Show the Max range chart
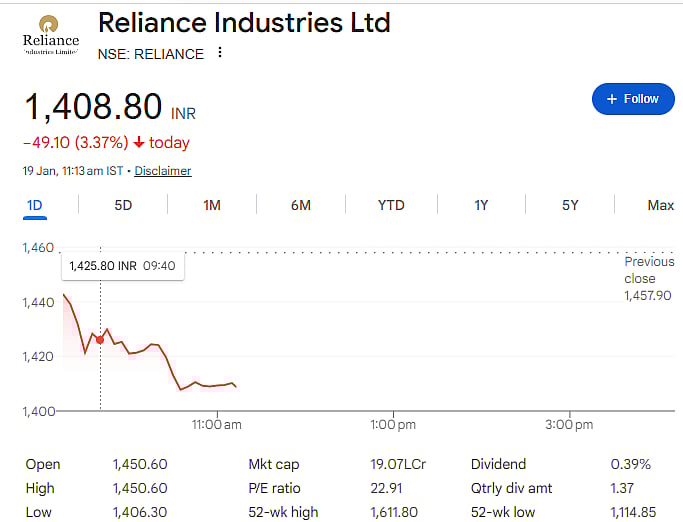 [660, 205]
